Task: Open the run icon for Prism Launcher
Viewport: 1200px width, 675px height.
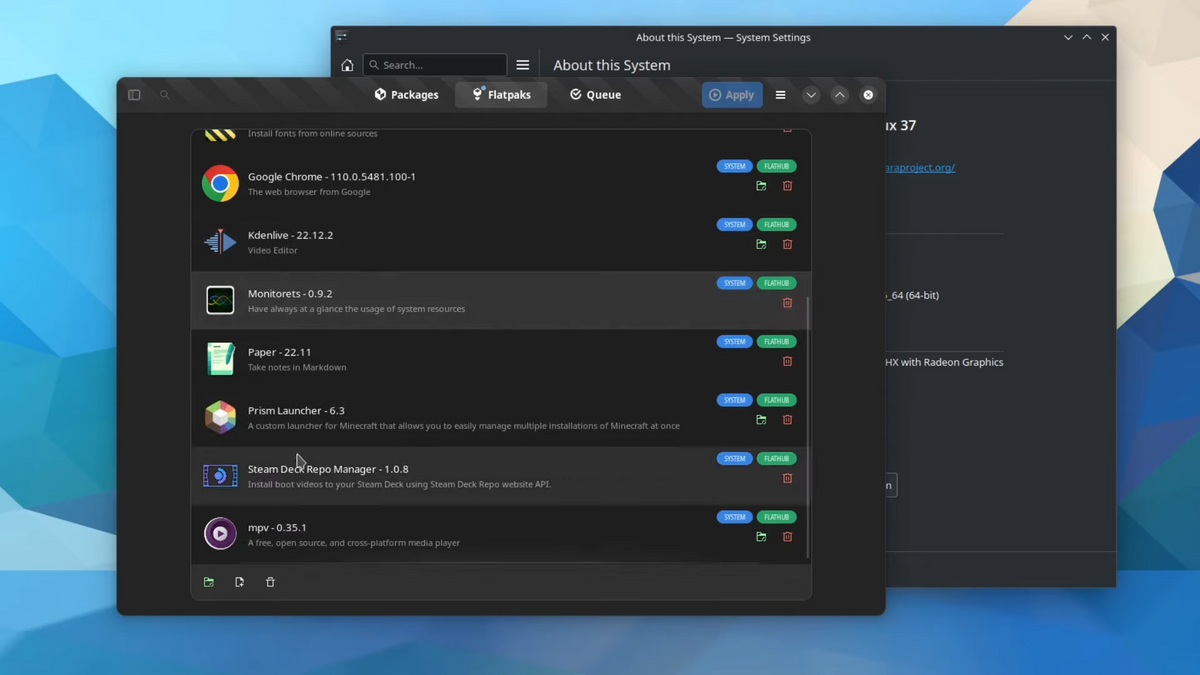Action: click(x=760, y=420)
